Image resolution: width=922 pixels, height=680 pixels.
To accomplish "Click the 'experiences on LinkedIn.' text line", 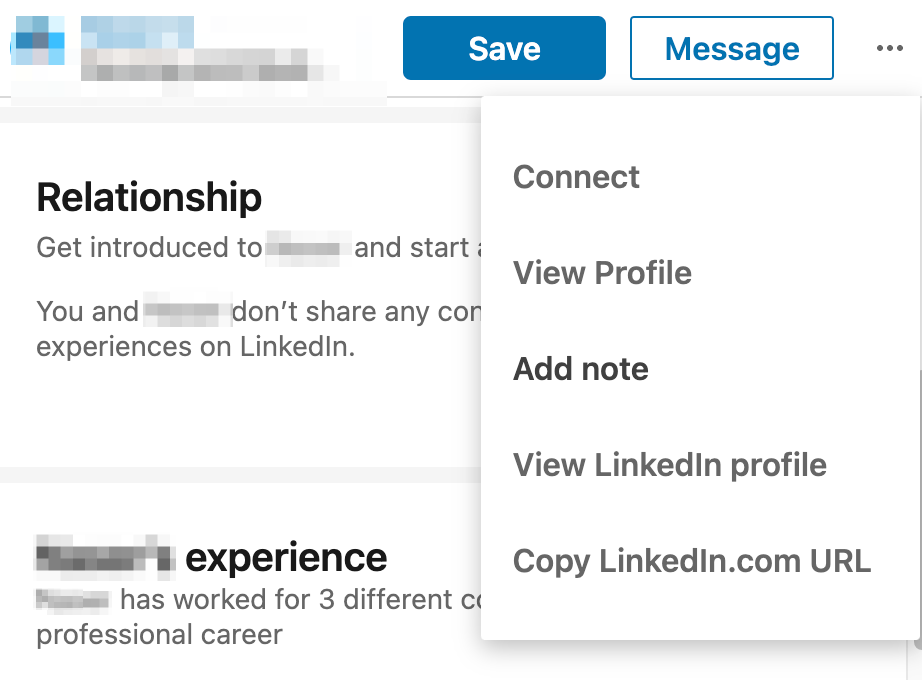I will tap(196, 346).
